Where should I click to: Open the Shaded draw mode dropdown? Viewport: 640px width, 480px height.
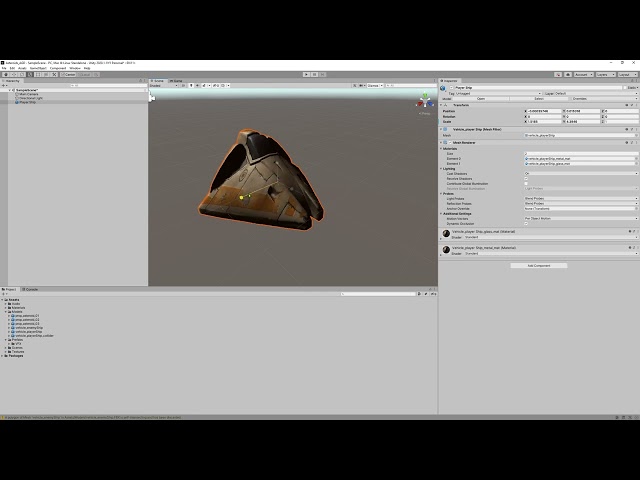tap(164, 85)
